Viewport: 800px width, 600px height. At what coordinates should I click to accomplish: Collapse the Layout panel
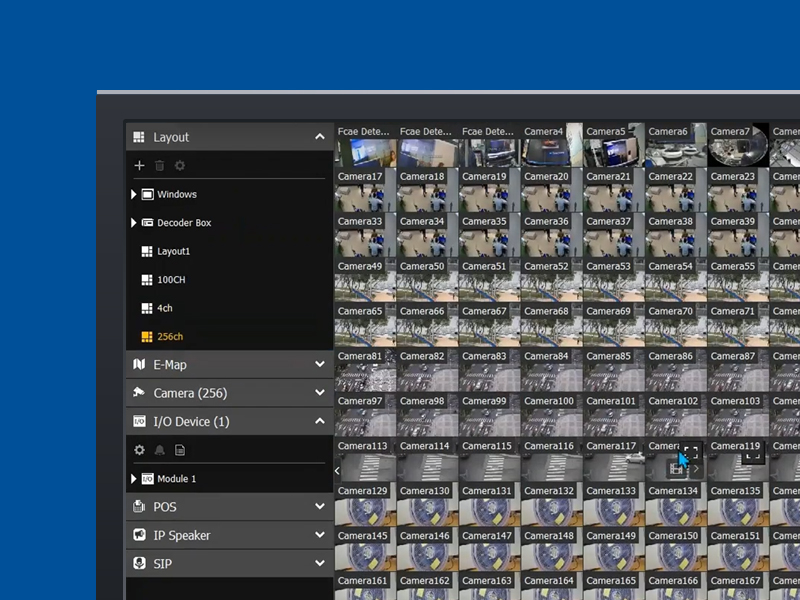319,137
